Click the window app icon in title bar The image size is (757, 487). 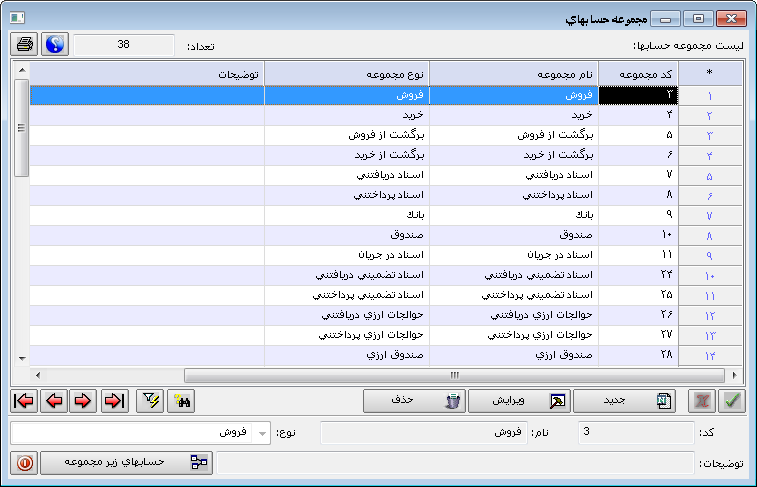pyautogui.click(x=17, y=18)
